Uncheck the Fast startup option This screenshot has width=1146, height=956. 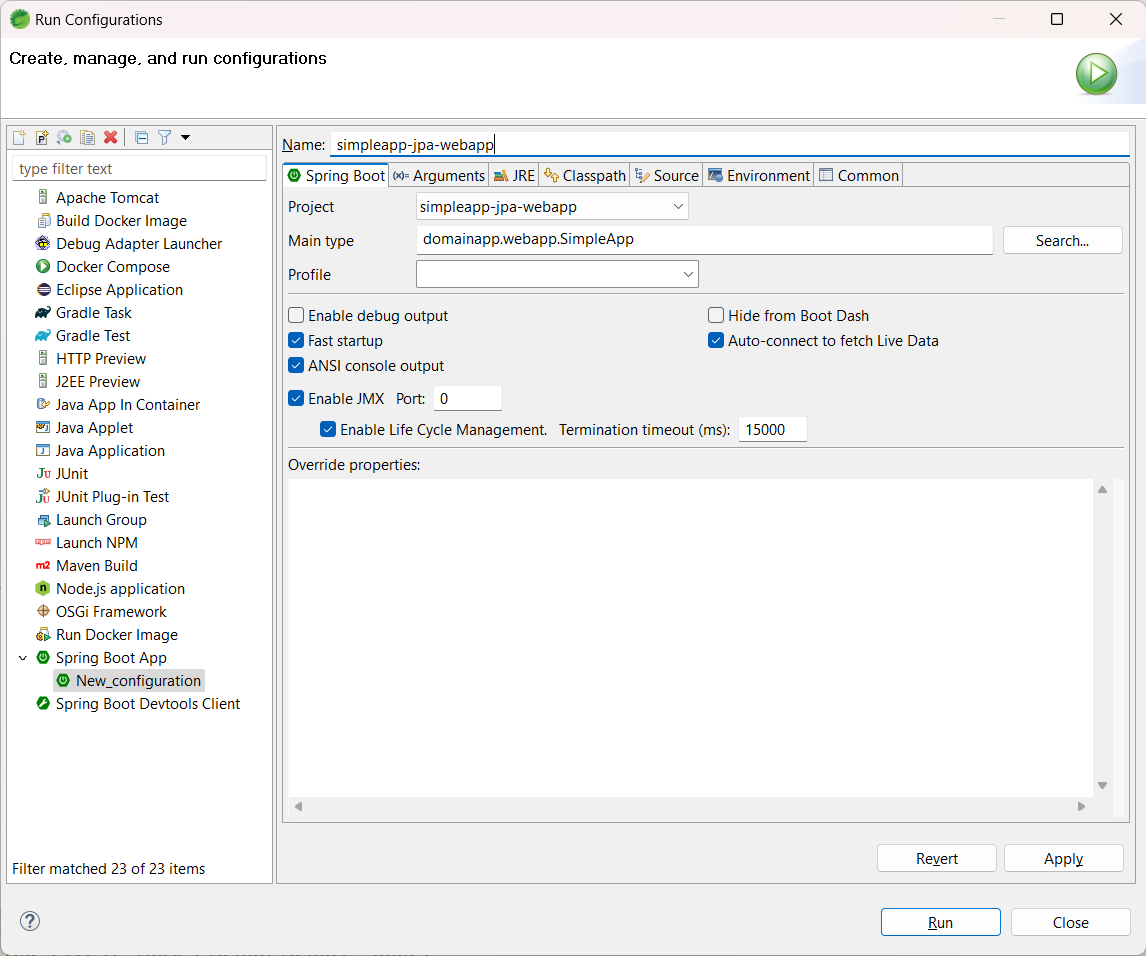point(296,341)
